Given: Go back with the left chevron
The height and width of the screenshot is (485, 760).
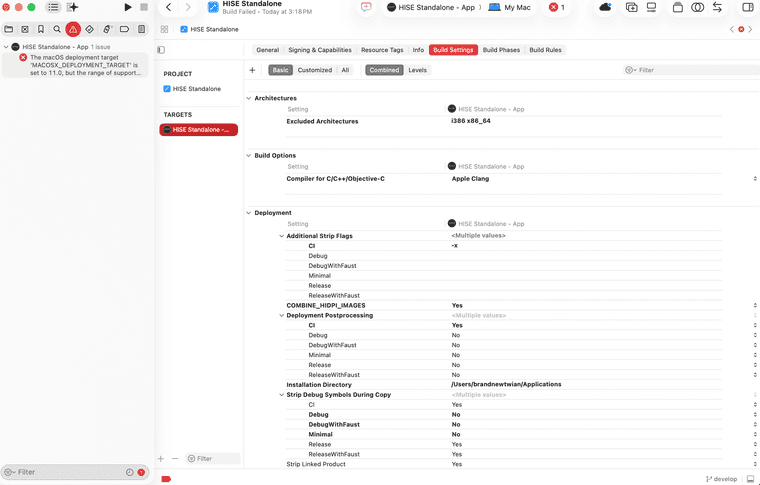Looking at the screenshot, I should [169, 7].
